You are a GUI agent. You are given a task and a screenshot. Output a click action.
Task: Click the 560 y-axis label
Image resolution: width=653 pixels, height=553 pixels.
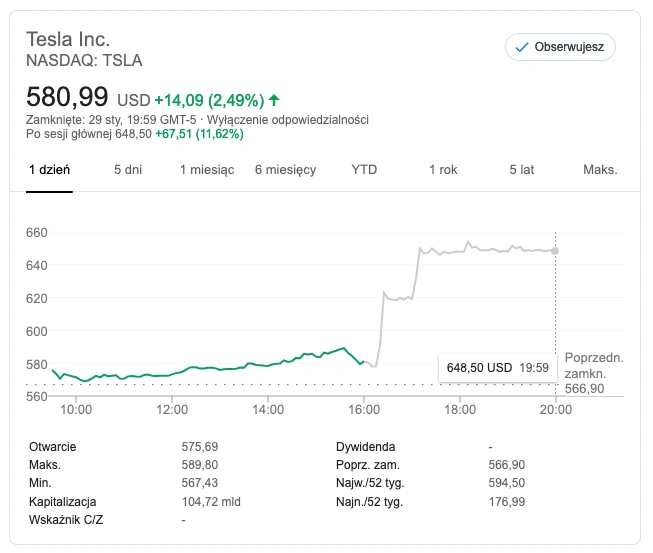(37, 396)
